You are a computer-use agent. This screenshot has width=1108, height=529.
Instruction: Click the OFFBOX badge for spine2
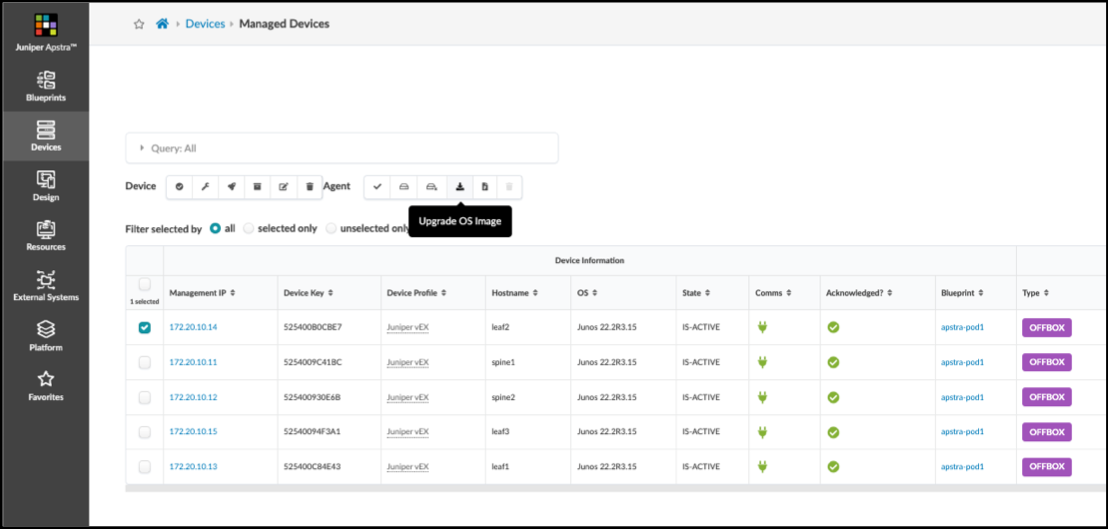[1046, 397]
